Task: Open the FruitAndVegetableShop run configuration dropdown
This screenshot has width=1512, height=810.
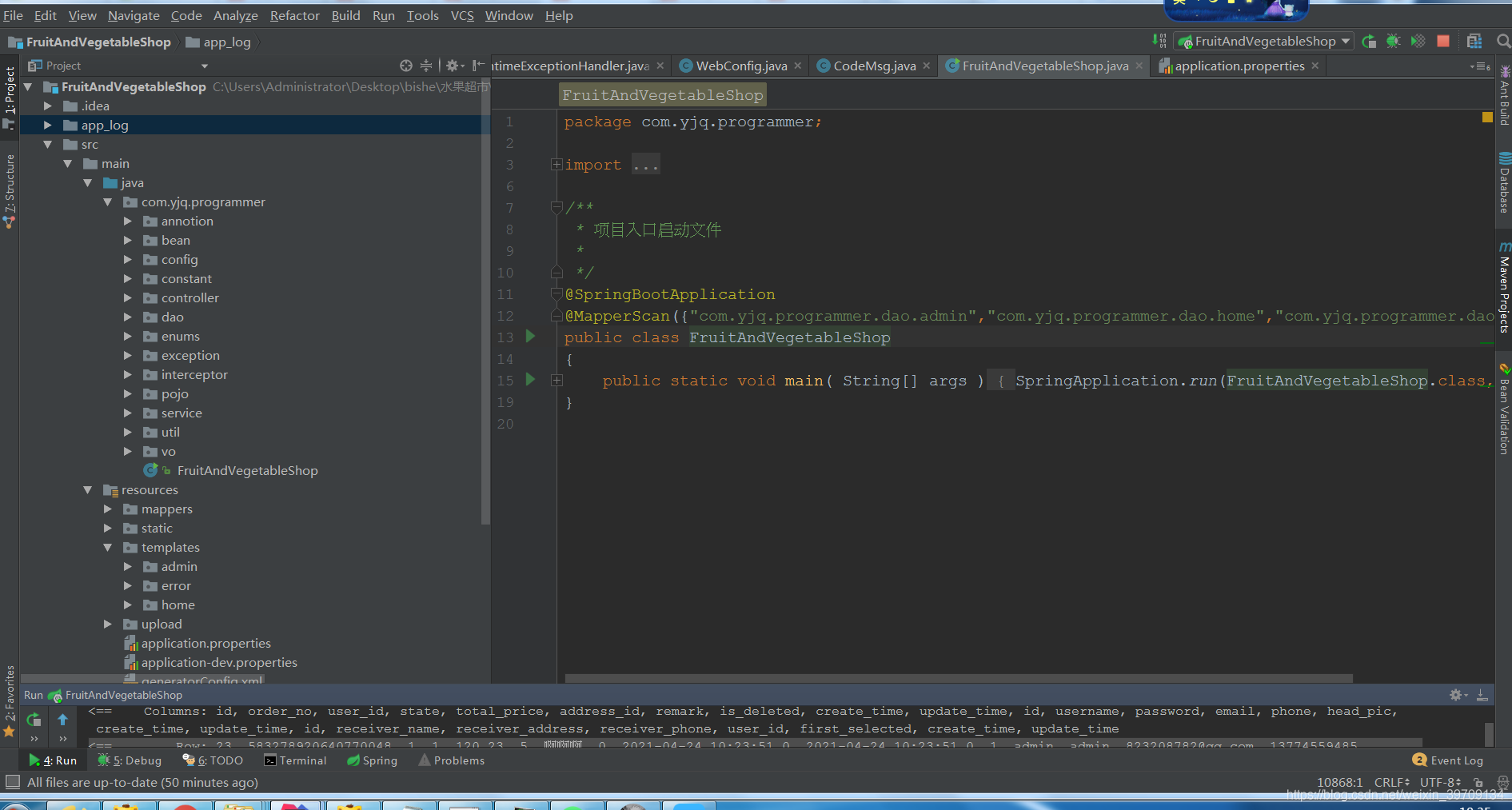Action: point(1263,42)
